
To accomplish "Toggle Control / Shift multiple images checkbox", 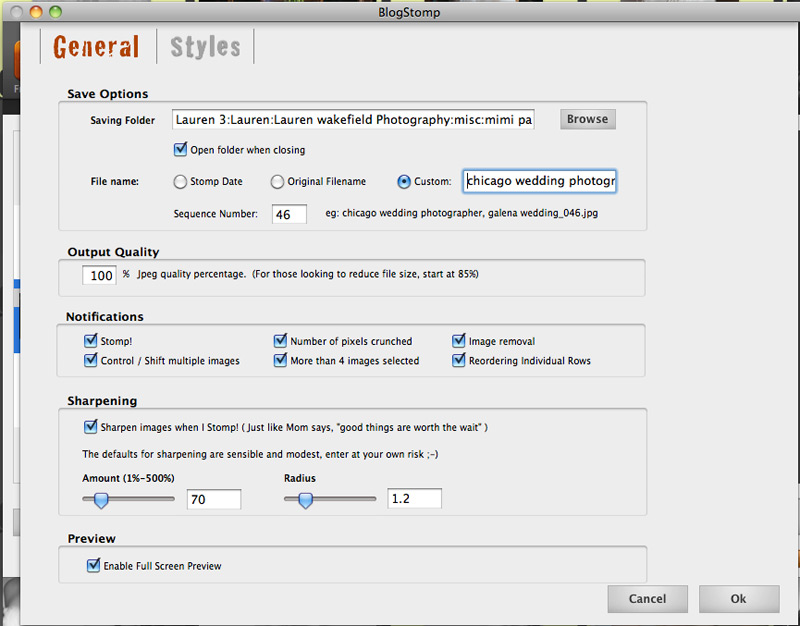I will 90,360.
